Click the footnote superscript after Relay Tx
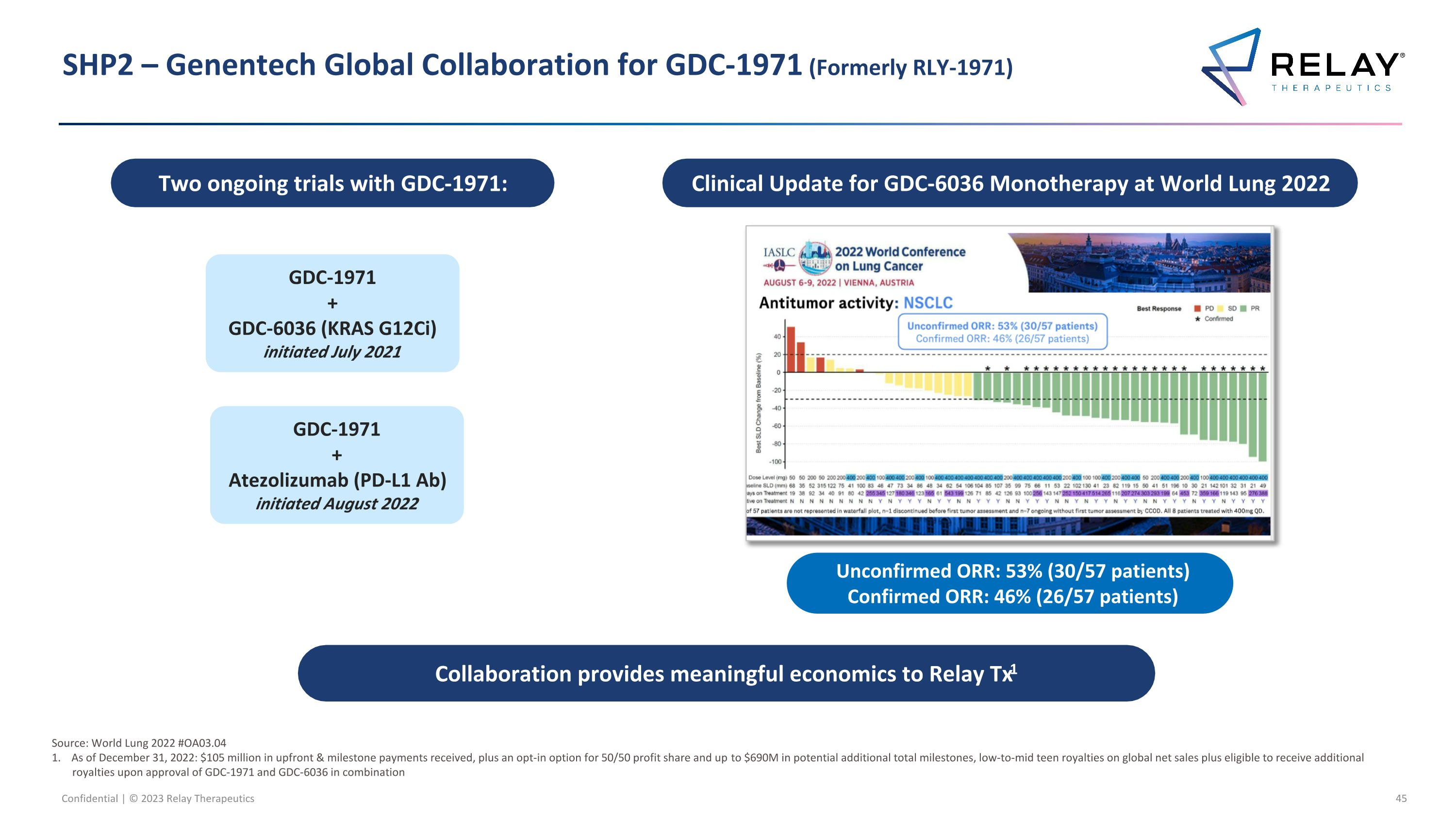 coord(1014,669)
